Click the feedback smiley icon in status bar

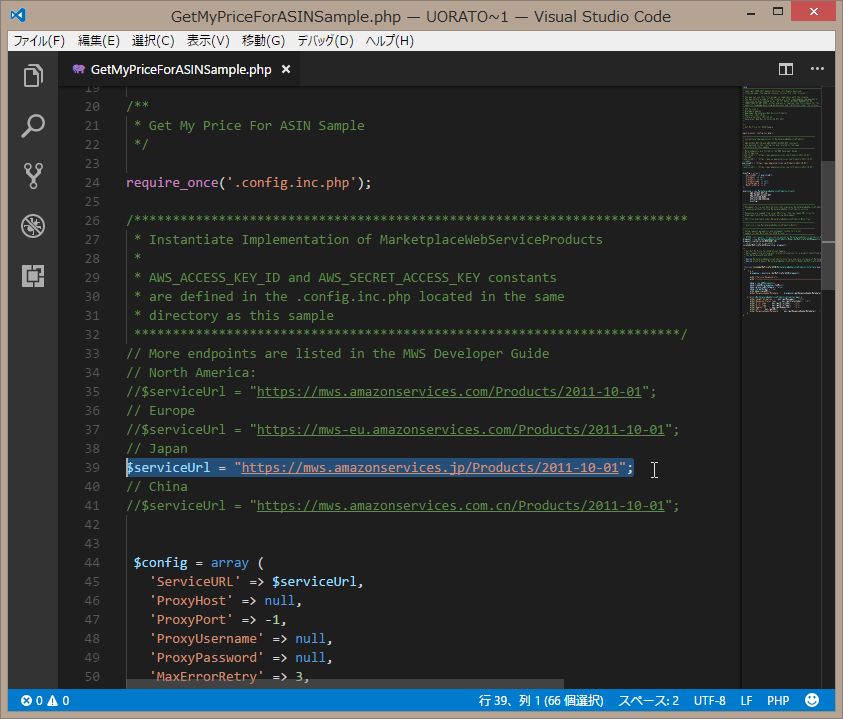[812, 700]
